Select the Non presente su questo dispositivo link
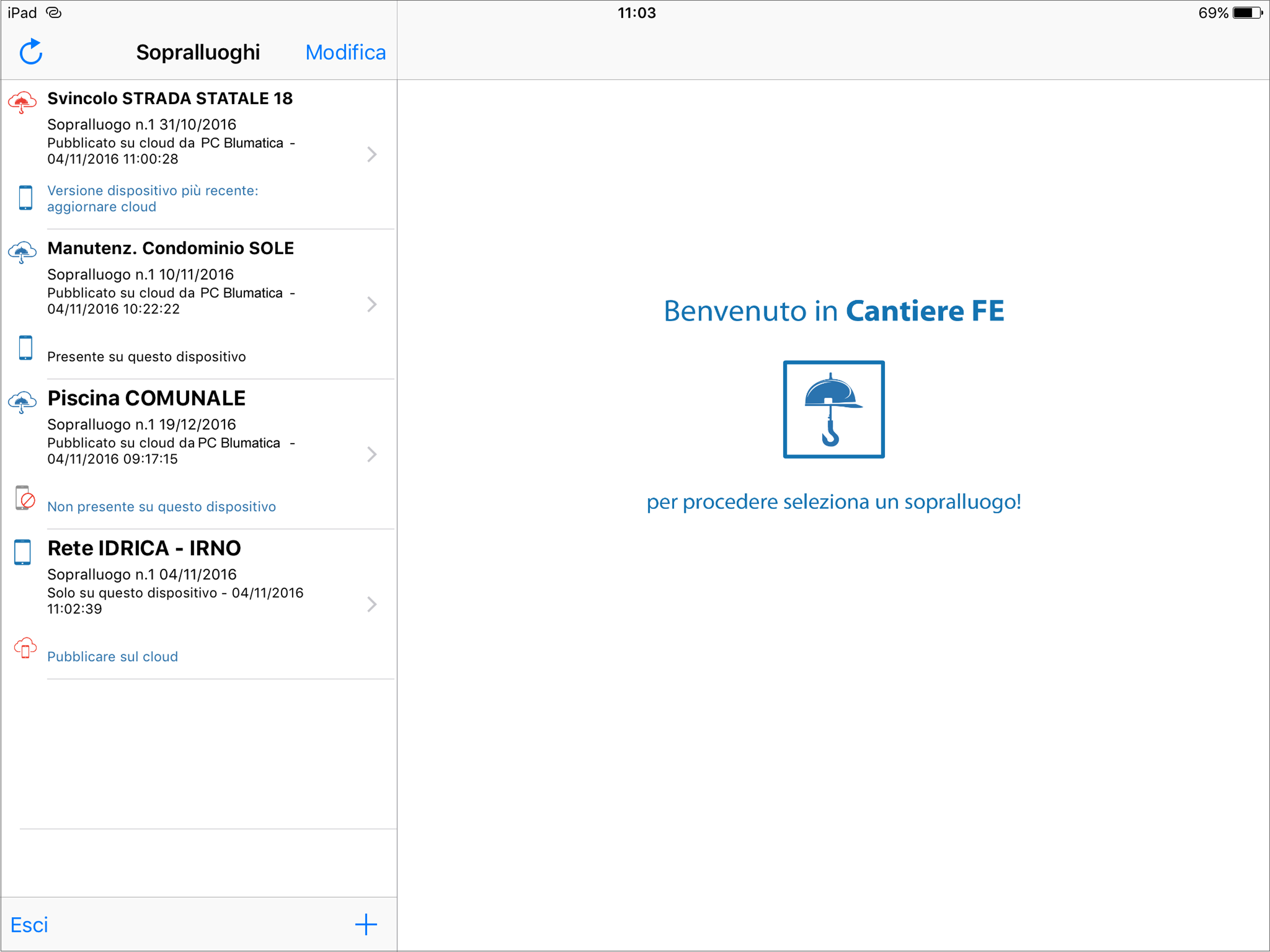Image resolution: width=1270 pixels, height=952 pixels. point(161,506)
